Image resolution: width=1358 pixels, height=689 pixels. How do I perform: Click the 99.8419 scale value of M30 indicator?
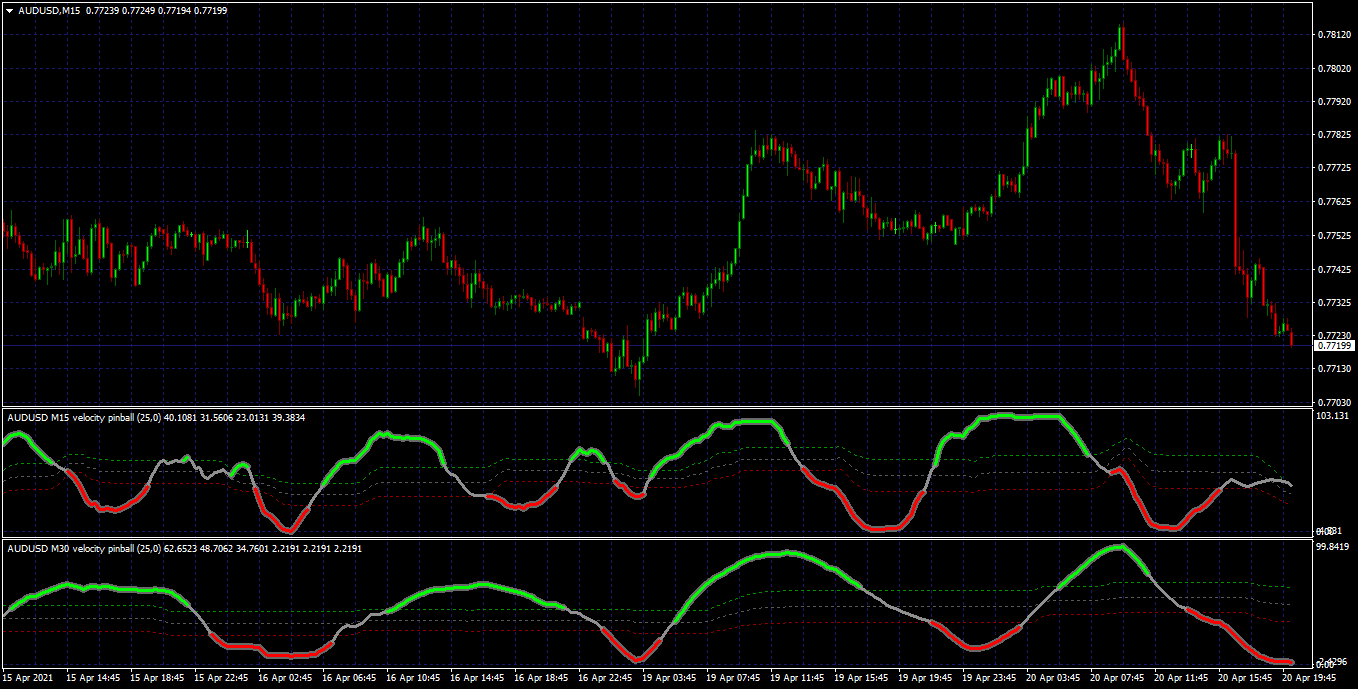1333,547
